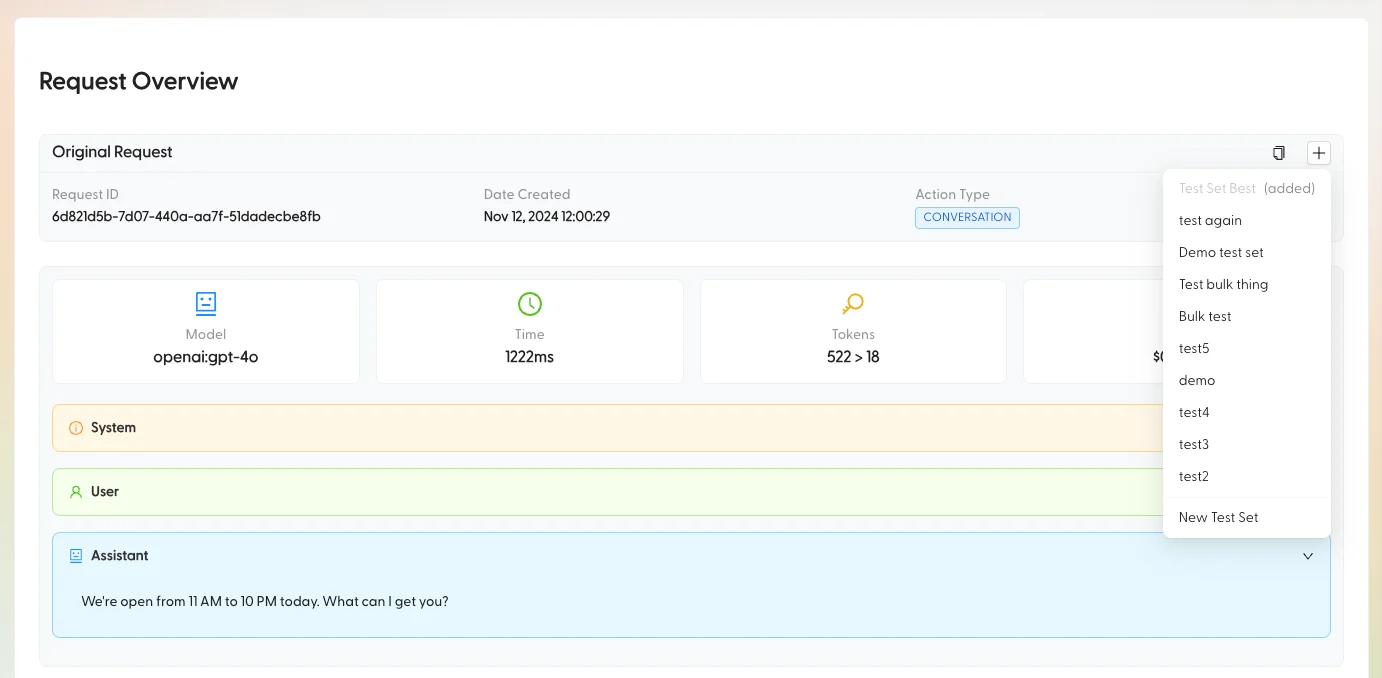Click the plus icon to add to a test set

pyautogui.click(x=1319, y=152)
